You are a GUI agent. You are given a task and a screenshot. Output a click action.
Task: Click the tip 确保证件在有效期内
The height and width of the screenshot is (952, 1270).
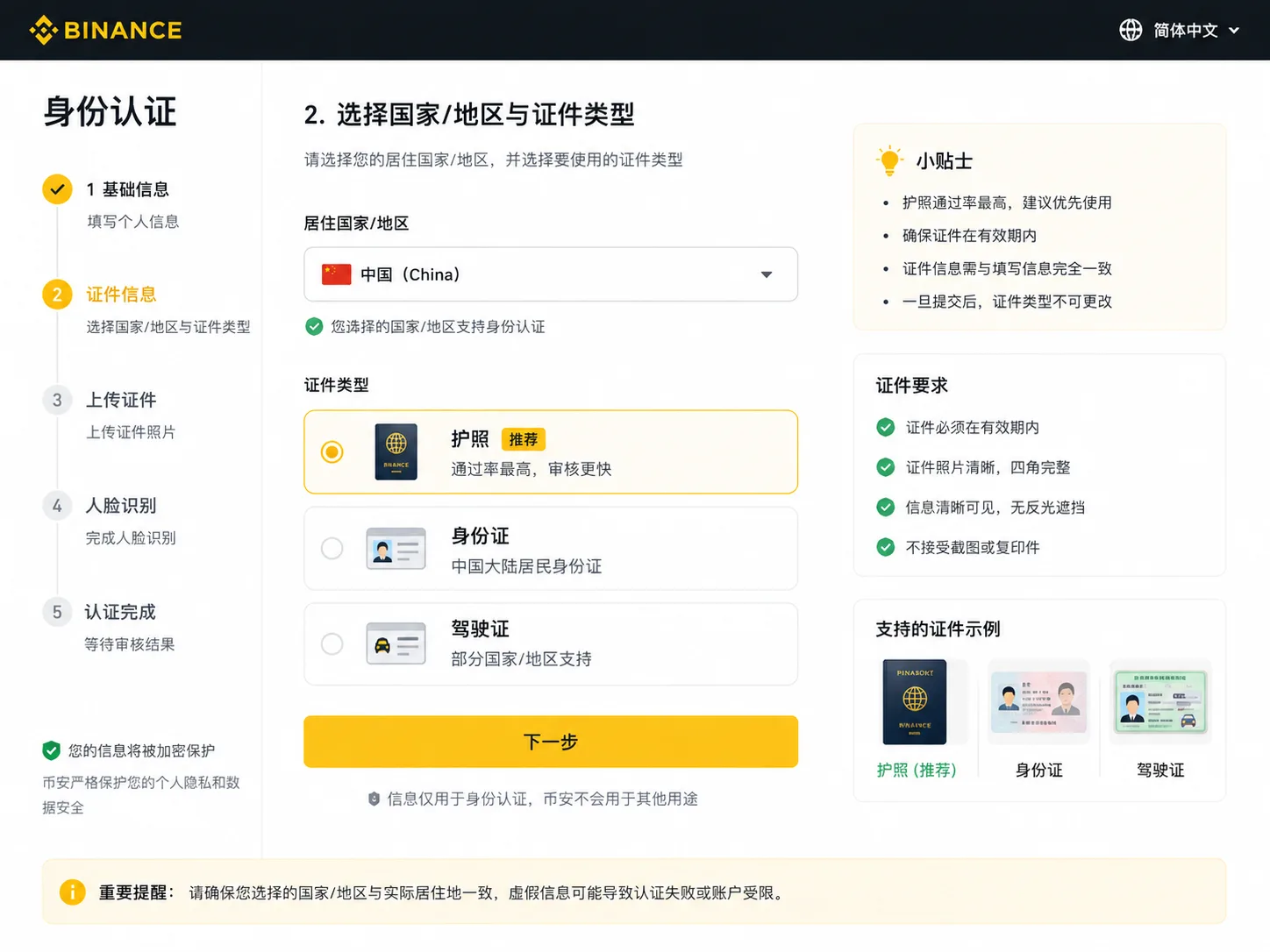(969, 236)
